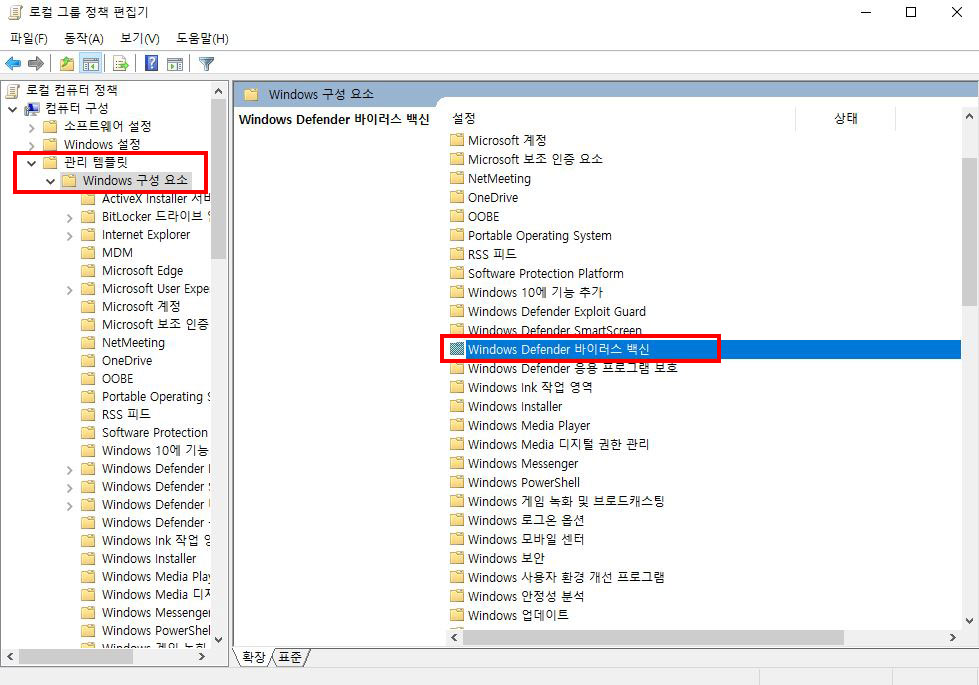Click Windows Ink 작업 영역 folder icon
The image size is (979, 685).
pyautogui.click(x=457, y=387)
